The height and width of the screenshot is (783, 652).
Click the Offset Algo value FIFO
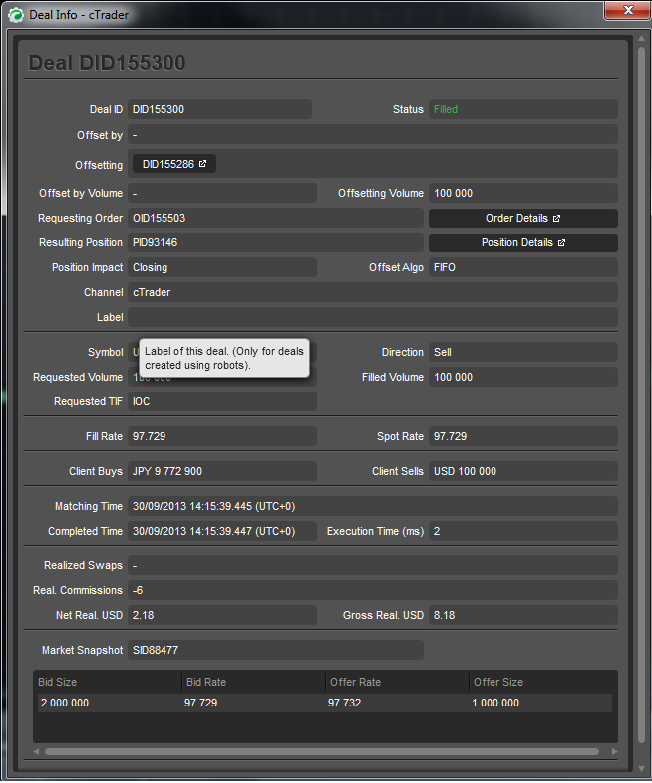[523, 267]
